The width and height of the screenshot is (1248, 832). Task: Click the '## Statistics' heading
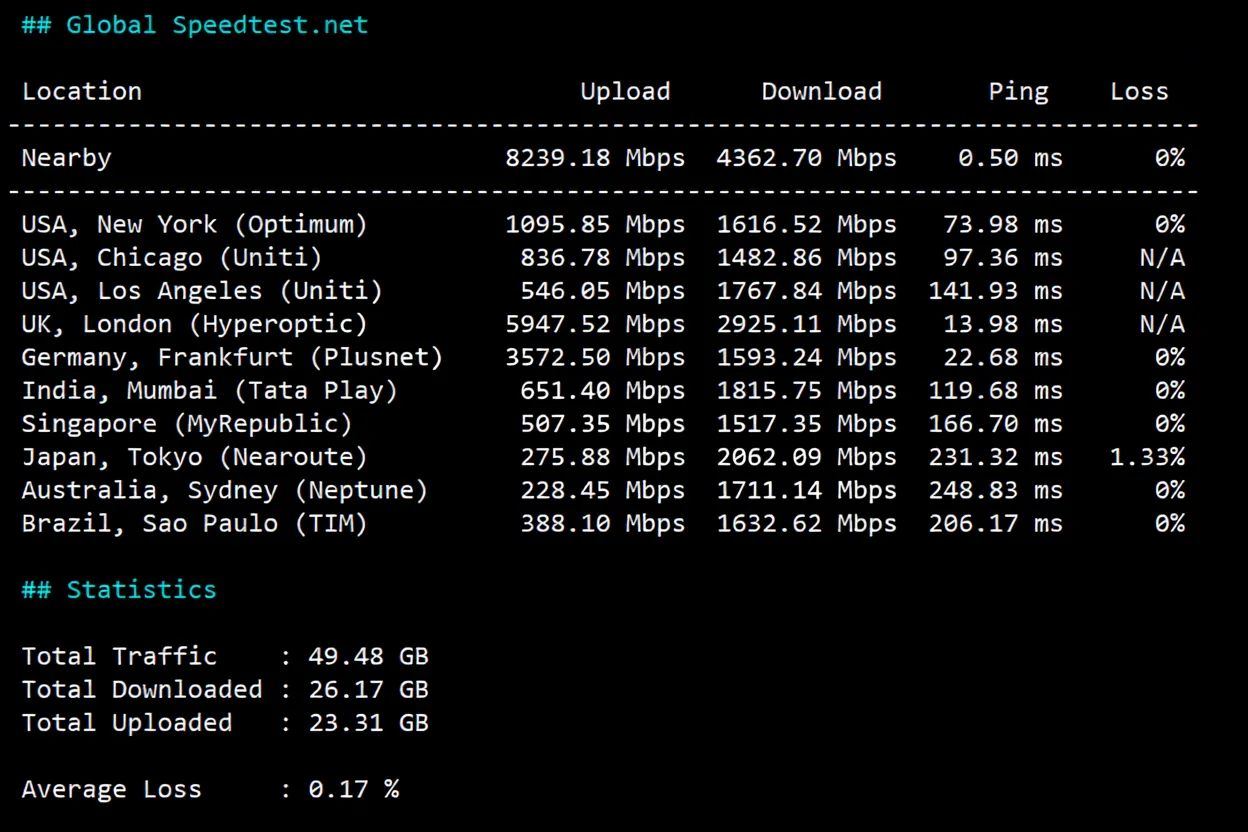coord(119,590)
